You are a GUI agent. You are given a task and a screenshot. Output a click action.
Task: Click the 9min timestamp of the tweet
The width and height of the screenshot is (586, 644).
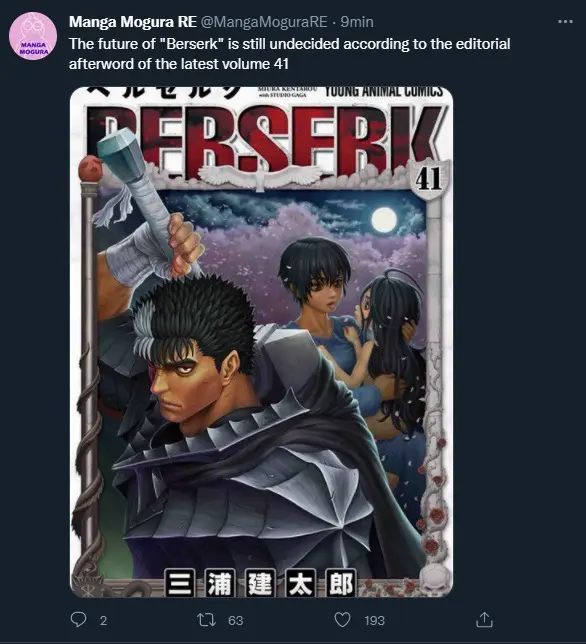click(x=357, y=22)
